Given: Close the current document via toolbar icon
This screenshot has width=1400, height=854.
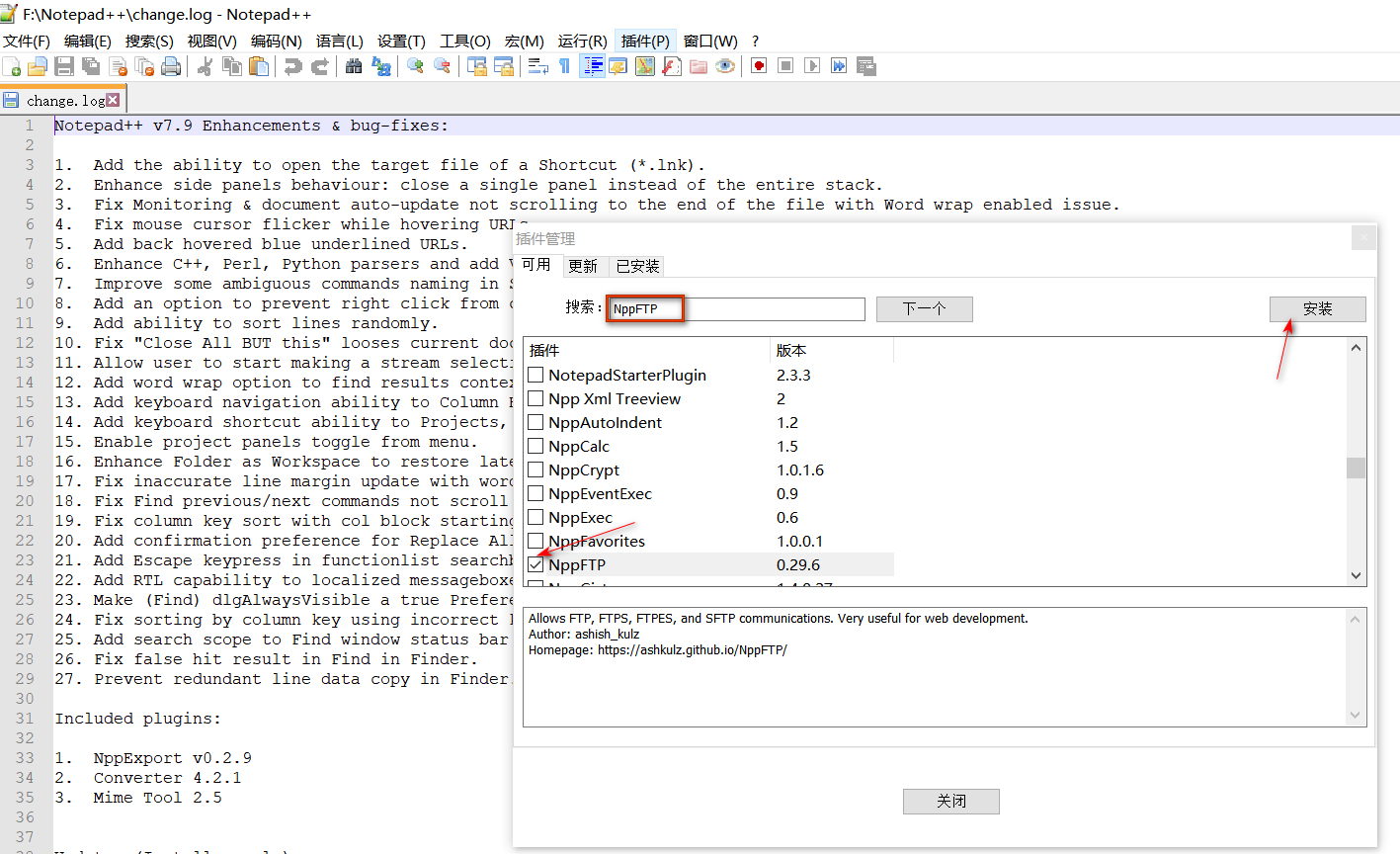Looking at the screenshot, I should [118, 66].
